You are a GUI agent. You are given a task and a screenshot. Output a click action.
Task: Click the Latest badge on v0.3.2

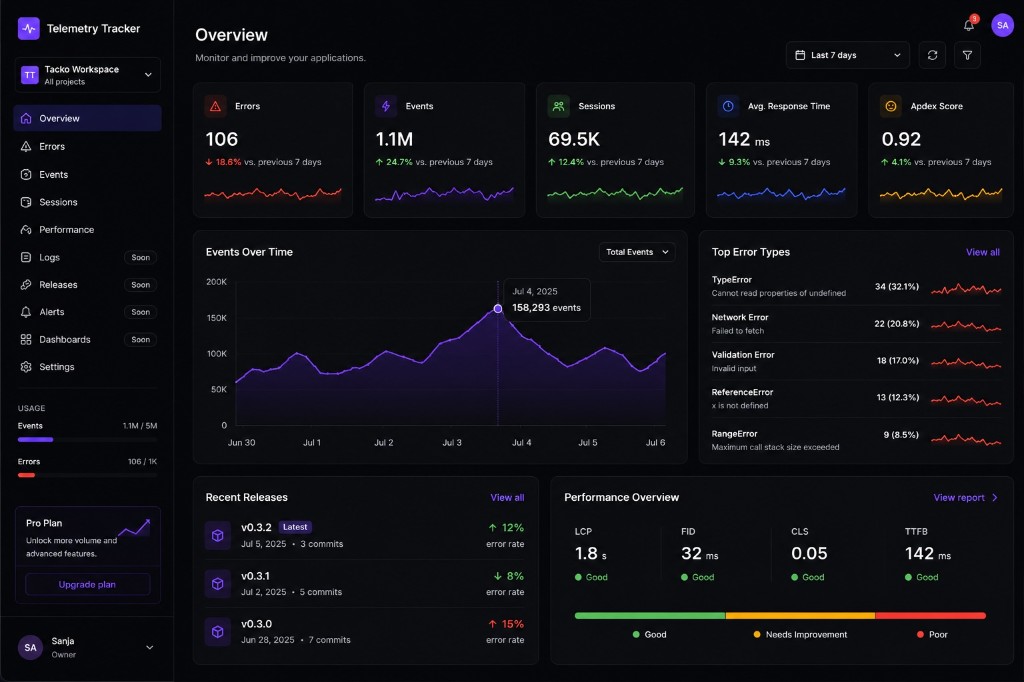(x=295, y=527)
